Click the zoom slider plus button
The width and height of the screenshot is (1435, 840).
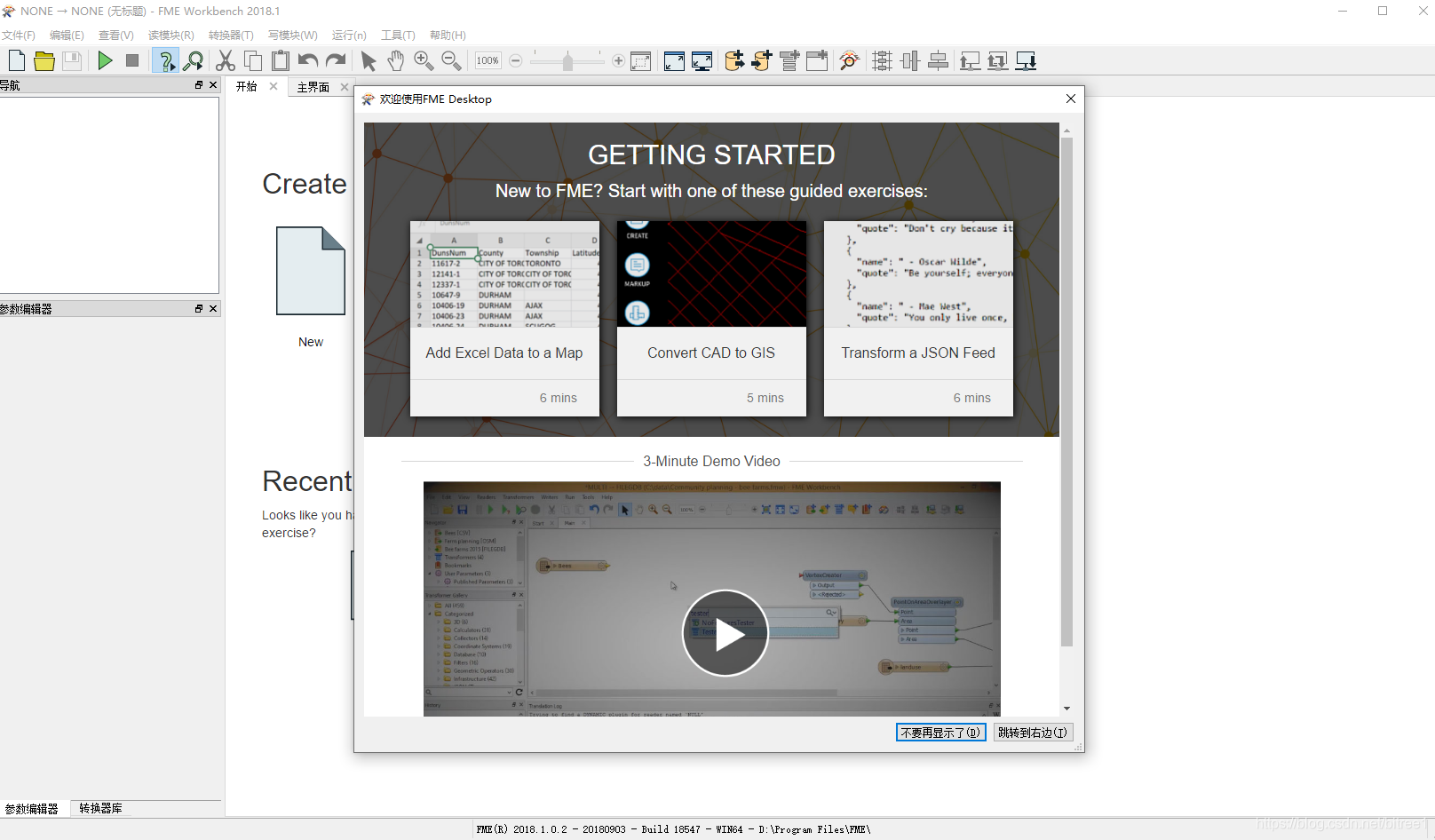pos(619,60)
